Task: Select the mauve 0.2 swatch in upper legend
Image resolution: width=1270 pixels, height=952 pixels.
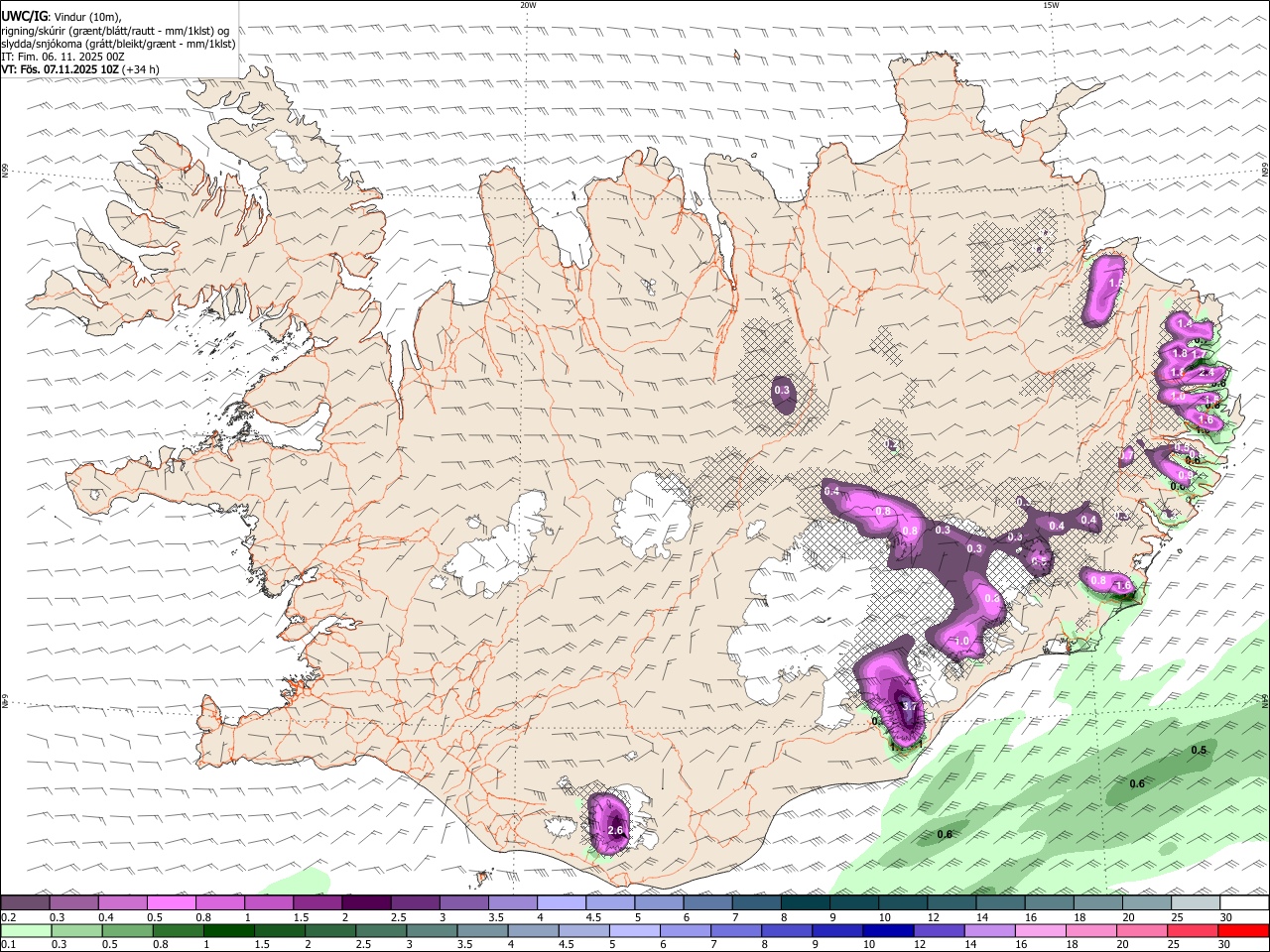Action: click(x=26, y=903)
